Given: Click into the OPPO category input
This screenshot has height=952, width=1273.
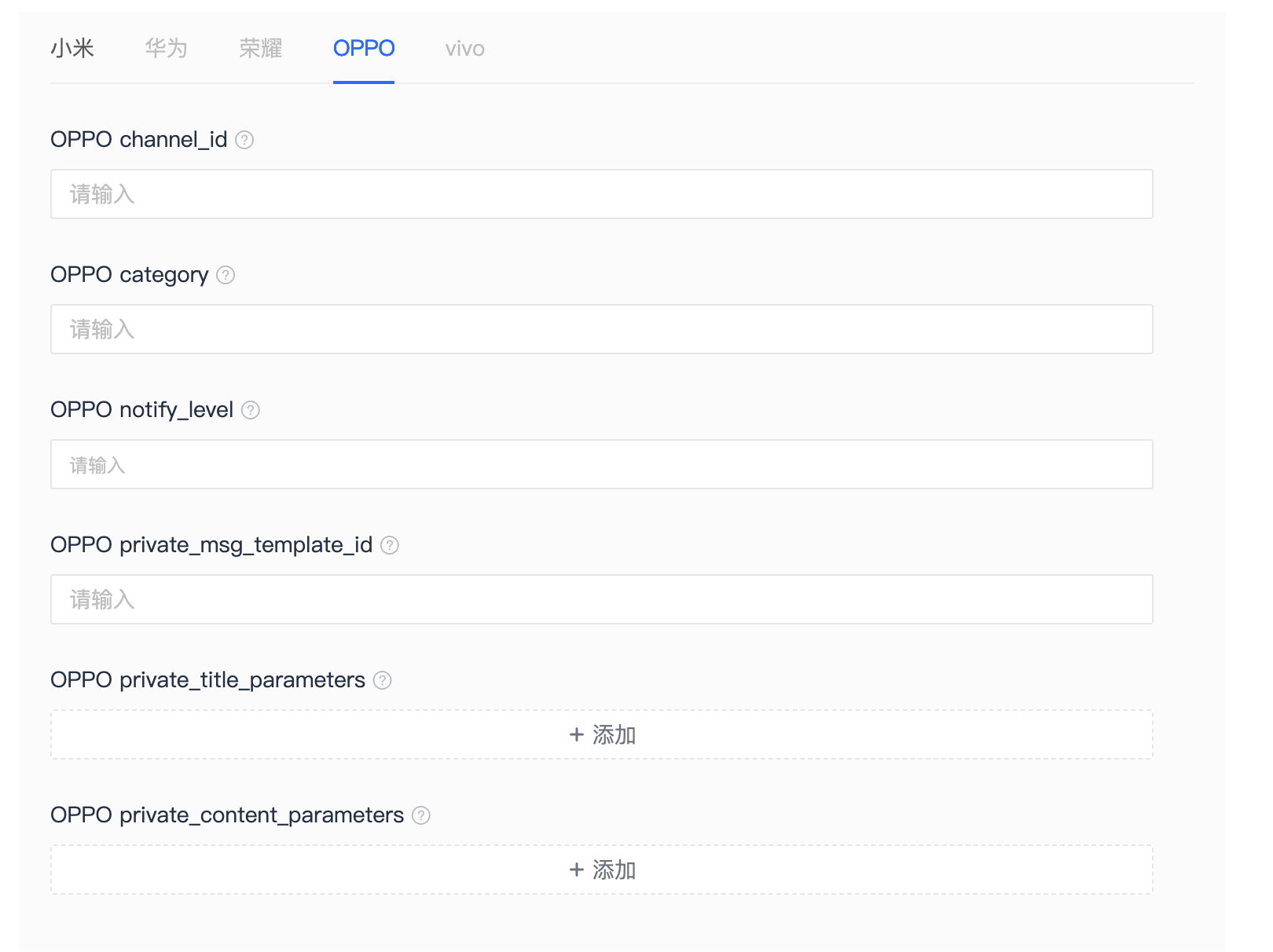Looking at the screenshot, I should click(x=602, y=329).
